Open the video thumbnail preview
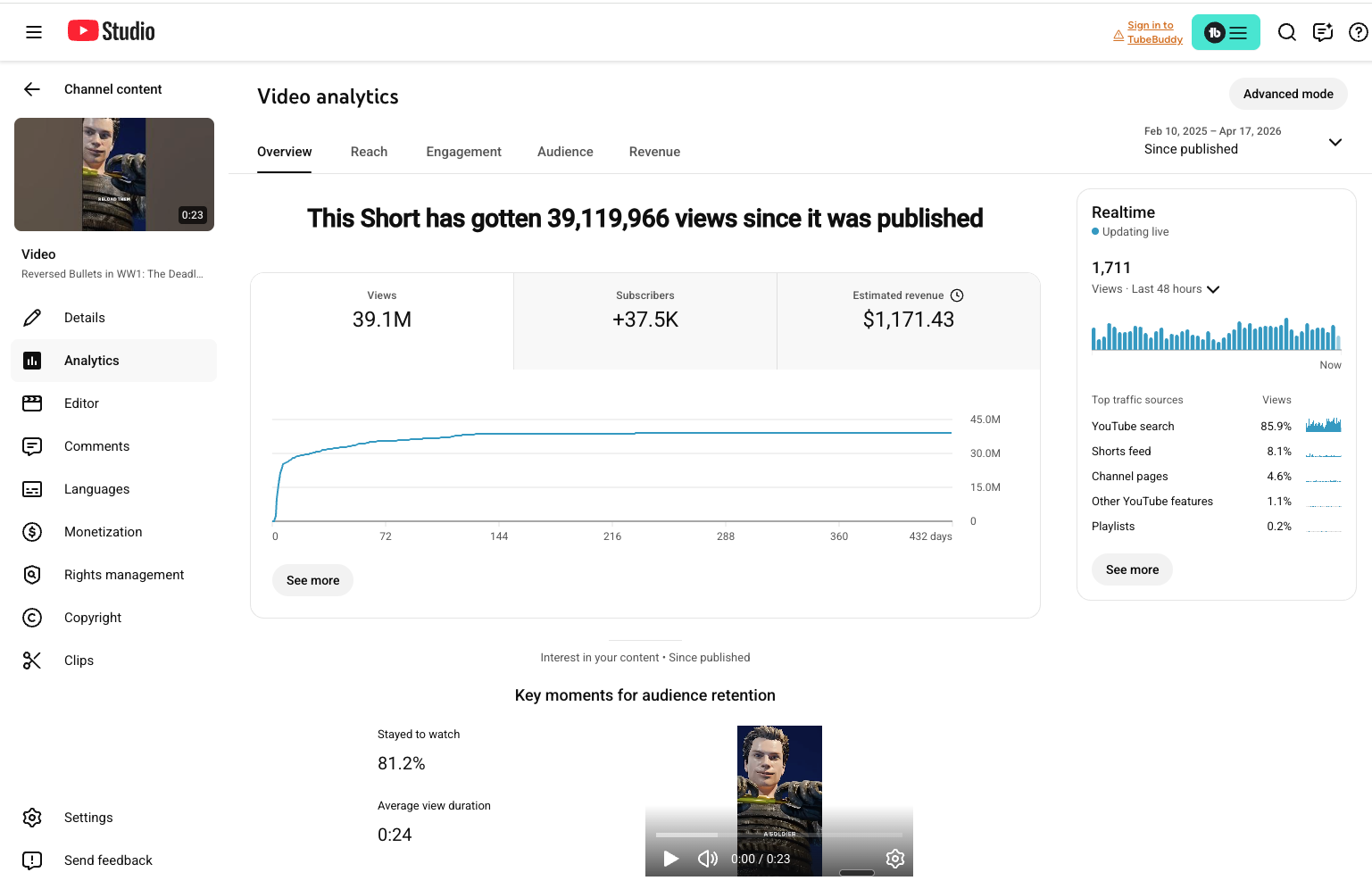The height and width of the screenshot is (889, 1372). coord(113,175)
